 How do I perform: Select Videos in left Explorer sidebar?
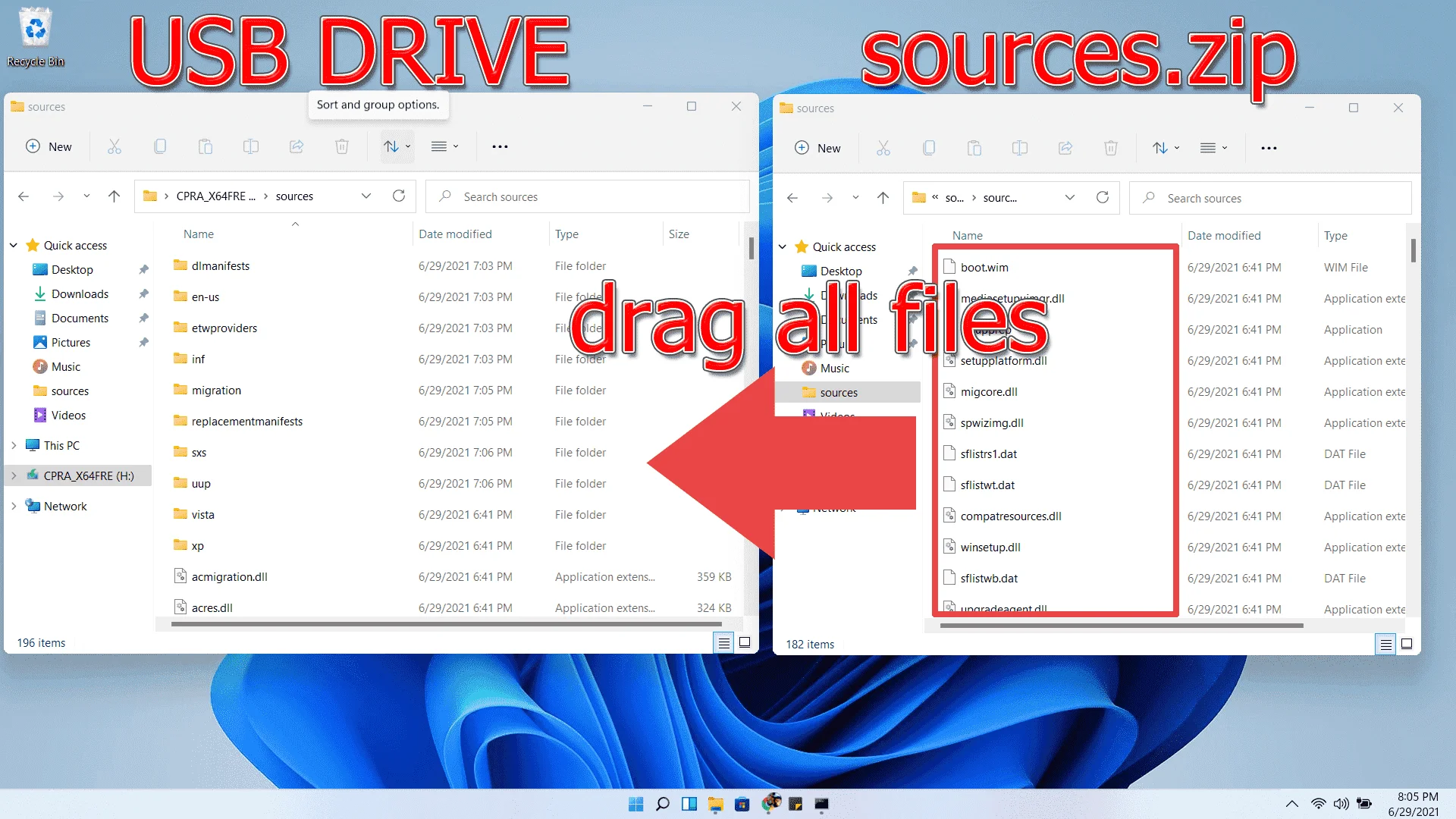click(68, 416)
